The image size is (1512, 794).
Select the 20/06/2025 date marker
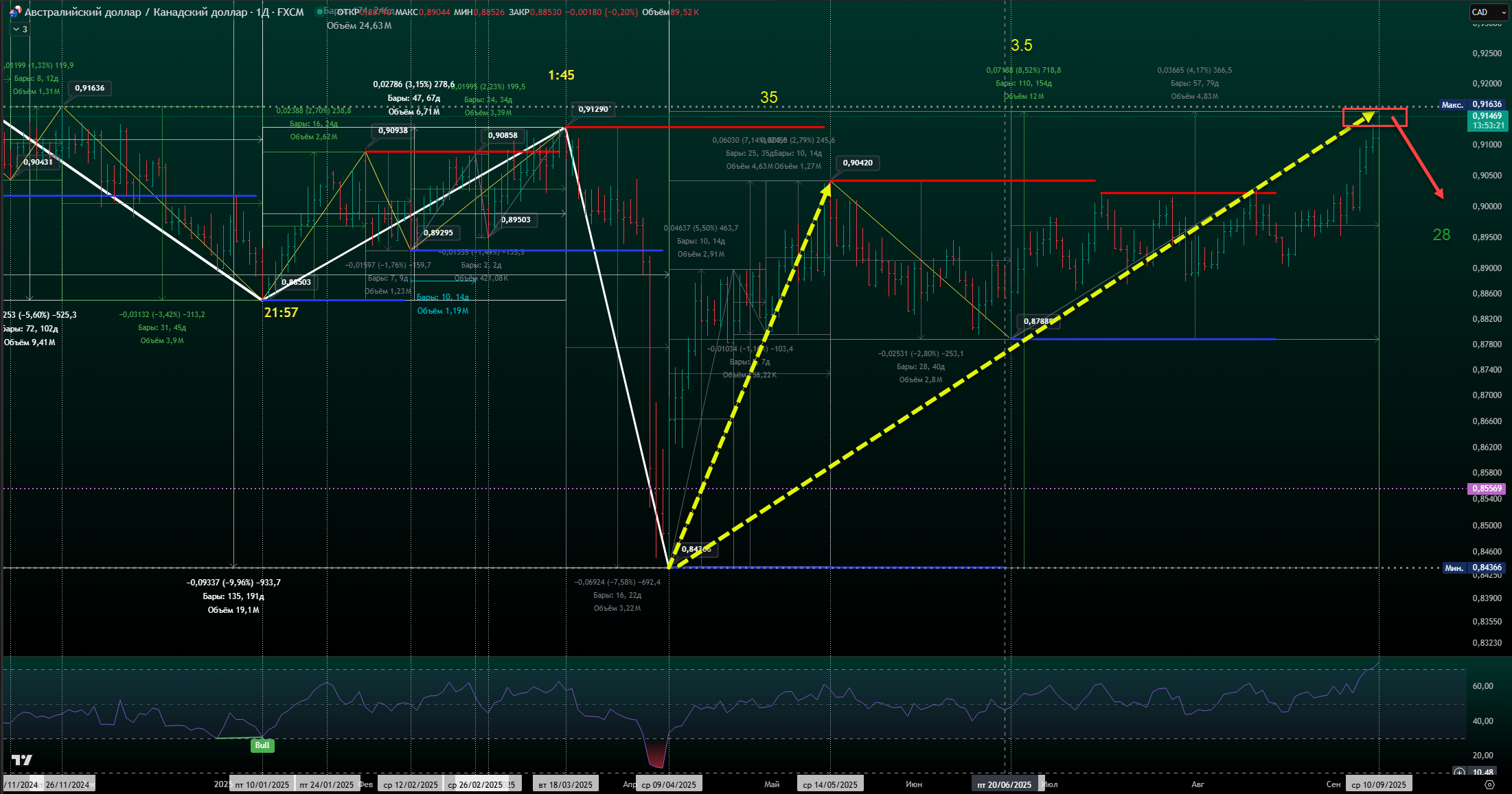tap(1005, 784)
